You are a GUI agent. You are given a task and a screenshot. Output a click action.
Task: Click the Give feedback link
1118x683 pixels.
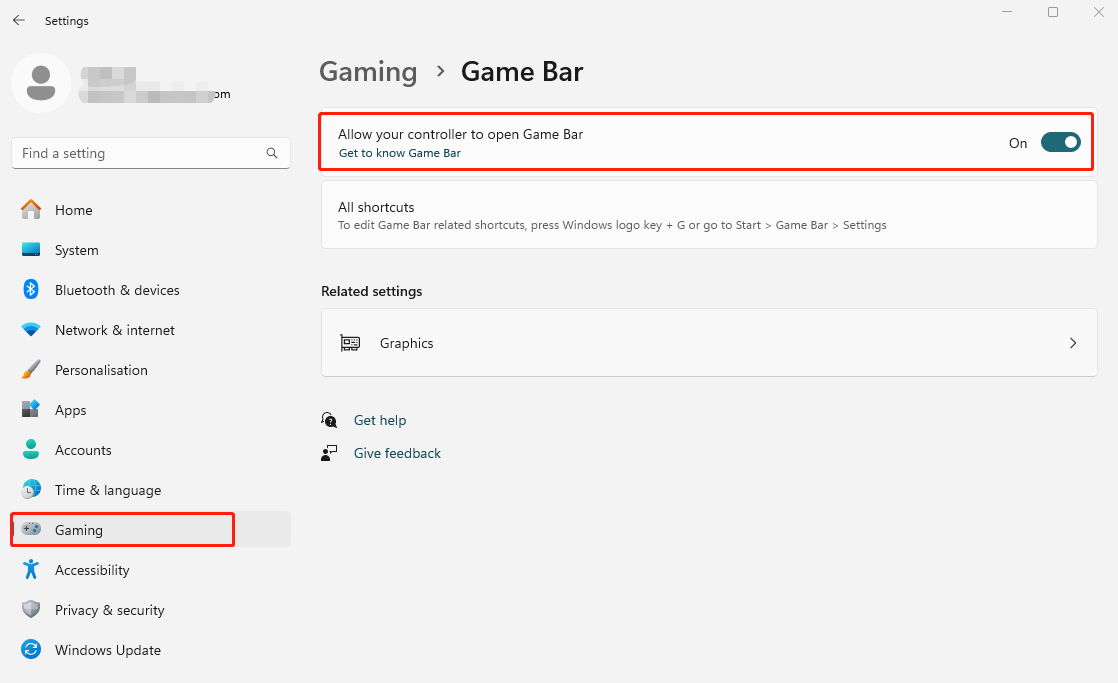click(x=397, y=453)
